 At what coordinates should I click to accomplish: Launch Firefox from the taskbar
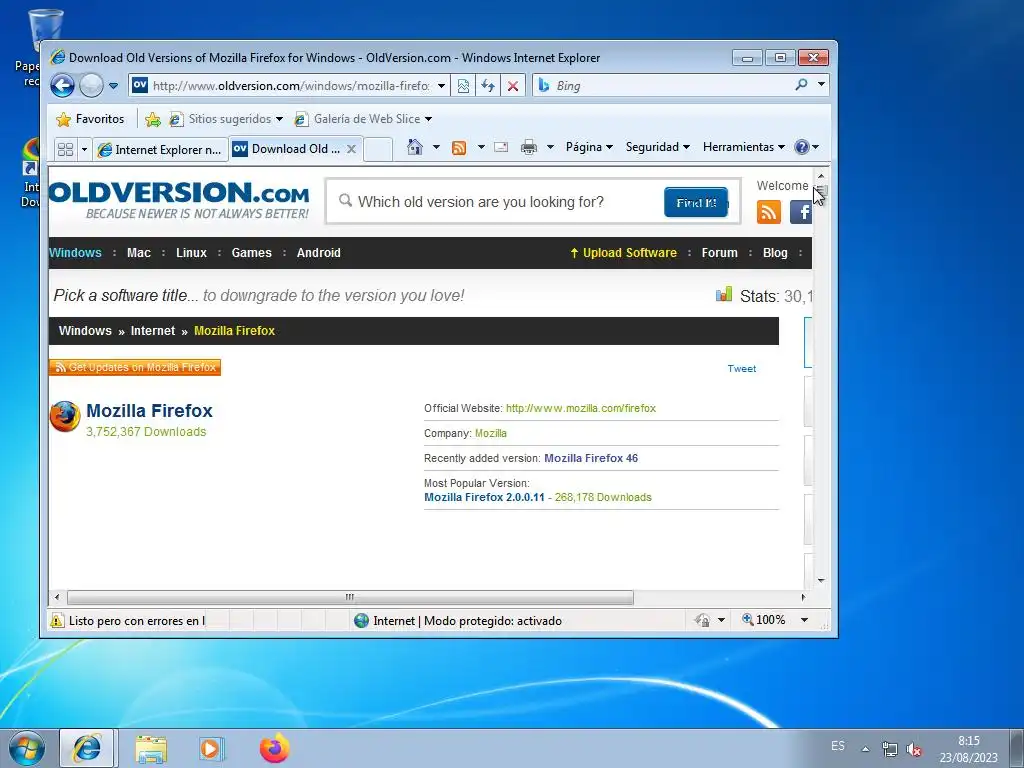(x=275, y=748)
